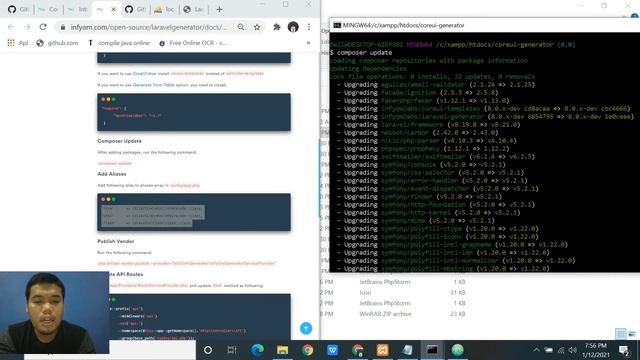The width and height of the screenshot is (640, 360).
Task: Go back in Chrome browser
Action: [11, 27]
